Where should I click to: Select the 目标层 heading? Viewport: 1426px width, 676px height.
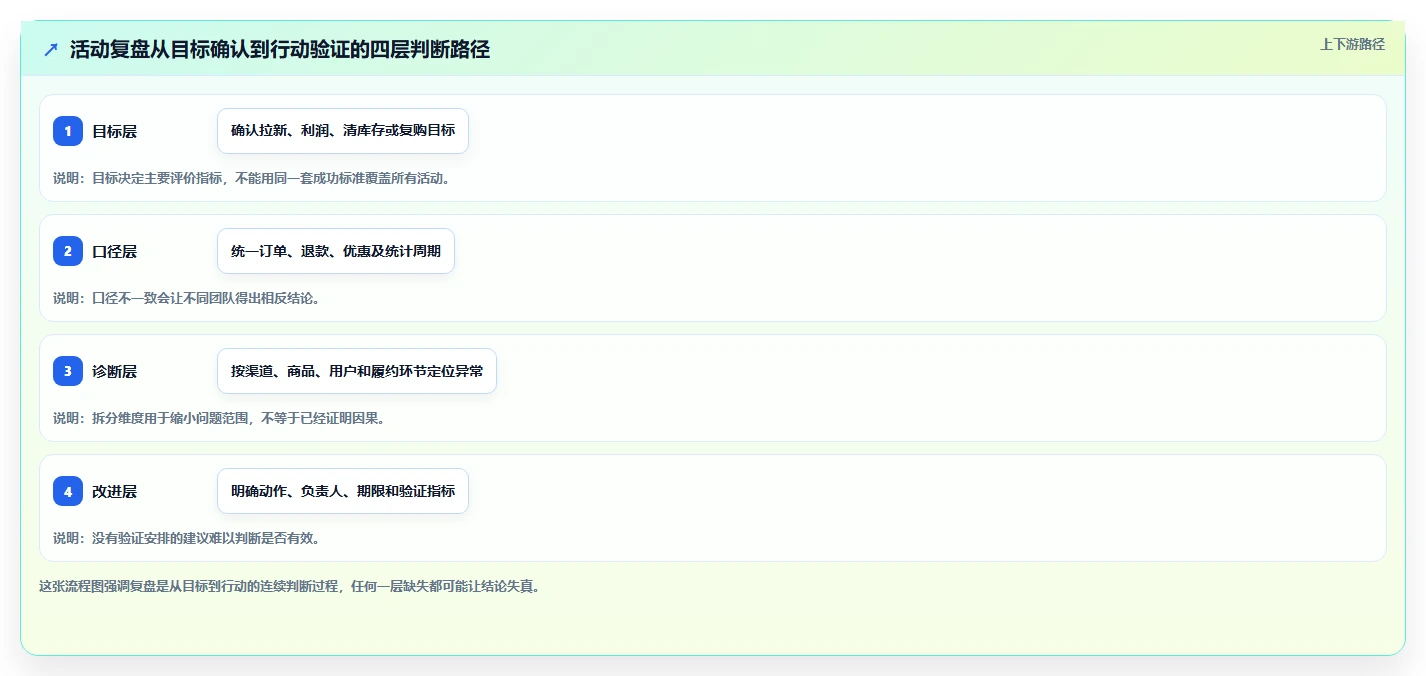click(x=115, y=131)
